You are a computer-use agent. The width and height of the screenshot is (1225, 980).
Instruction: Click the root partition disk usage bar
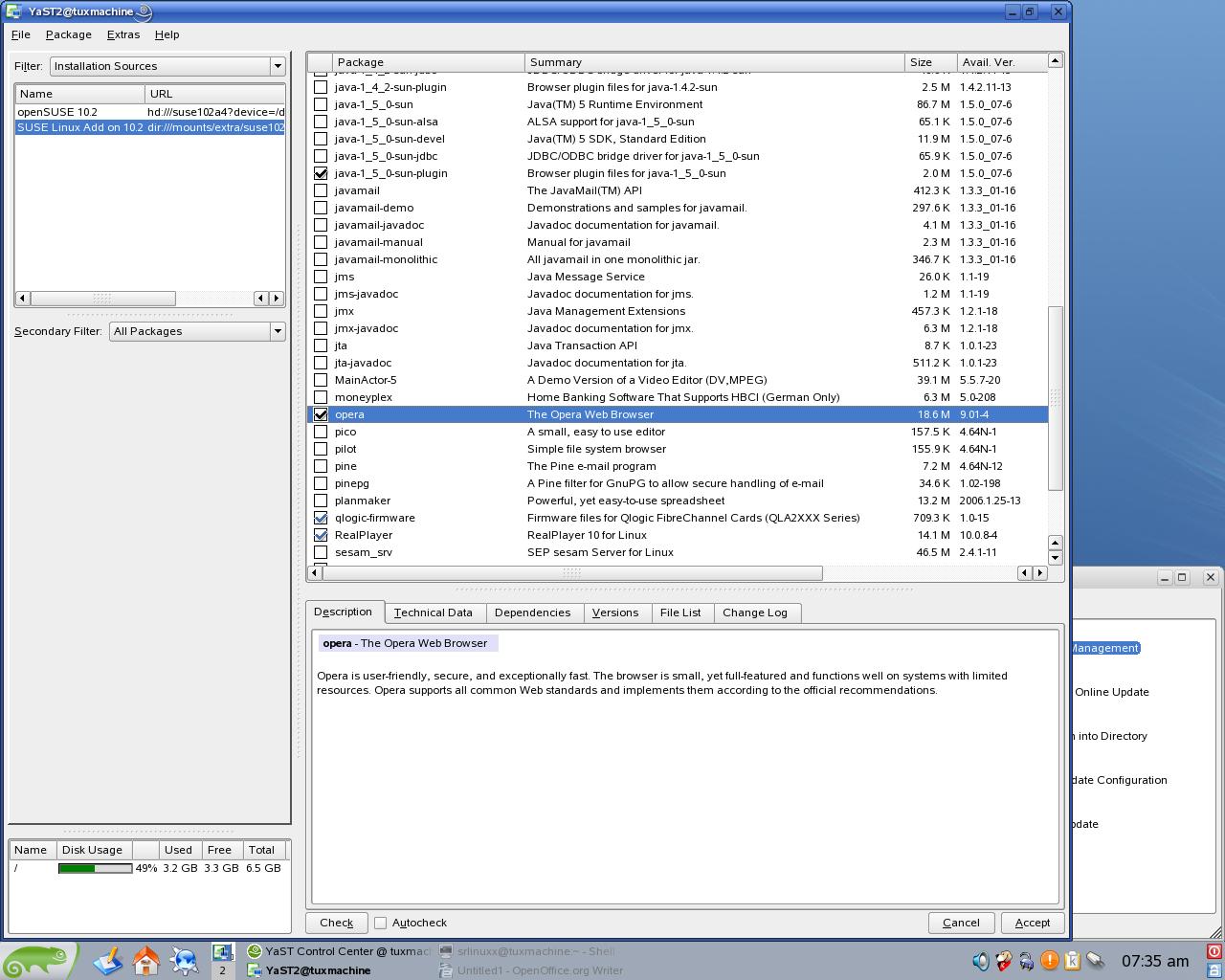[95, 868]
